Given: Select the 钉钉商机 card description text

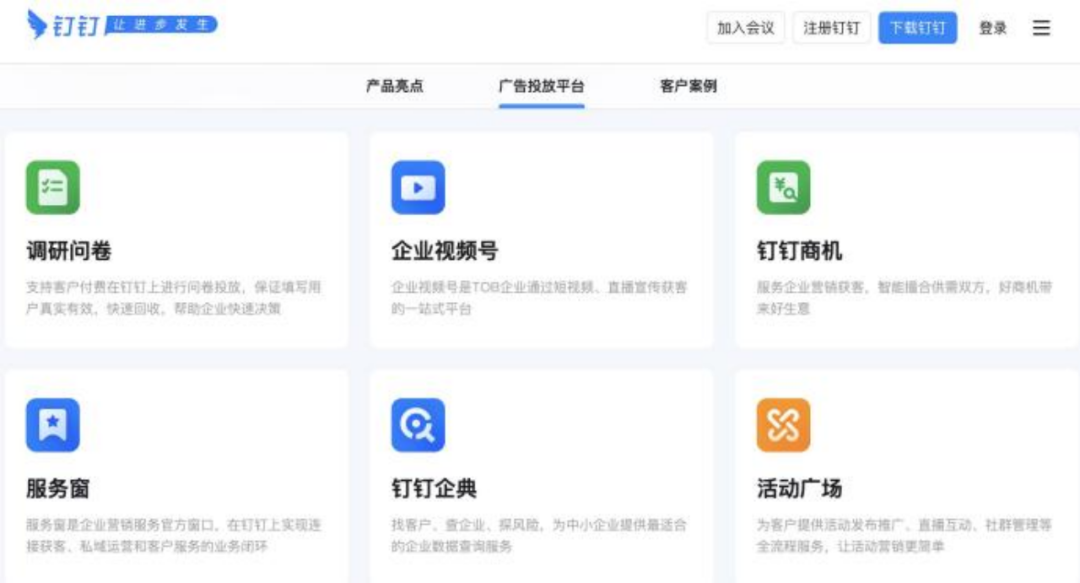Looking at the screenshot, I should tap(904, 298).
